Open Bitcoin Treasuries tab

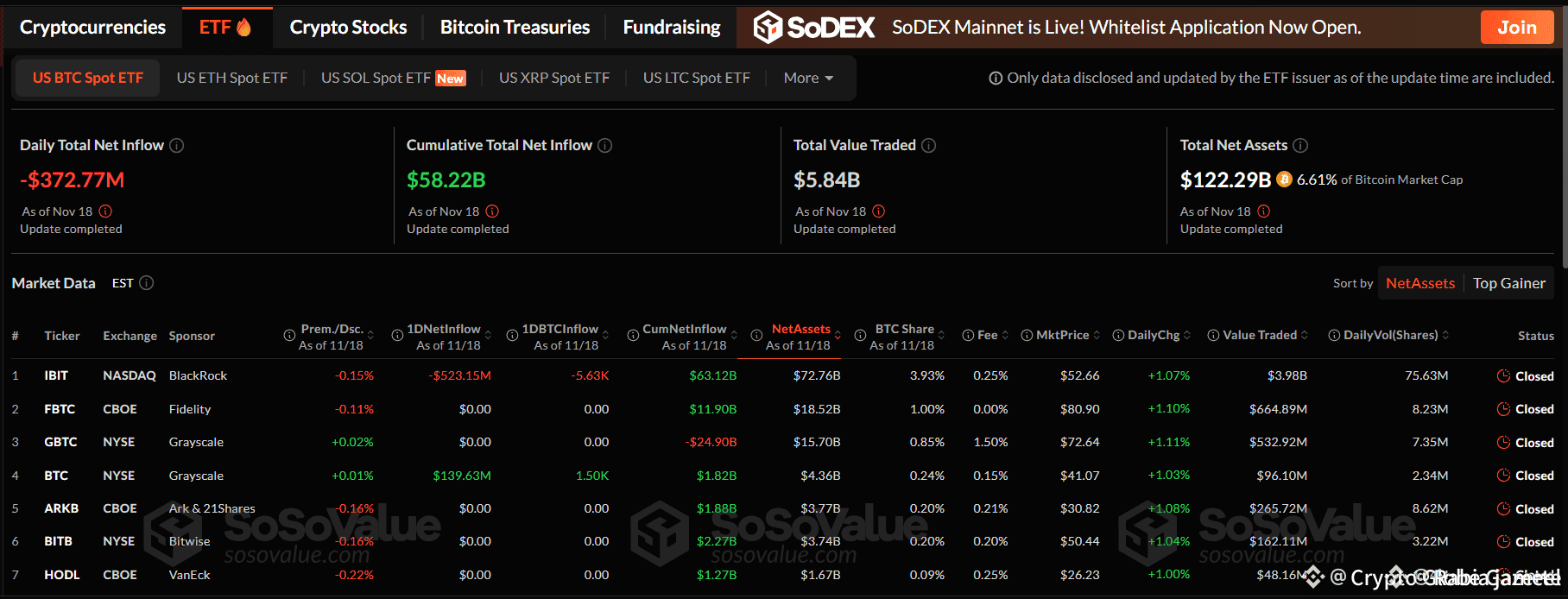pyautogui.click(x=515, y=28)
